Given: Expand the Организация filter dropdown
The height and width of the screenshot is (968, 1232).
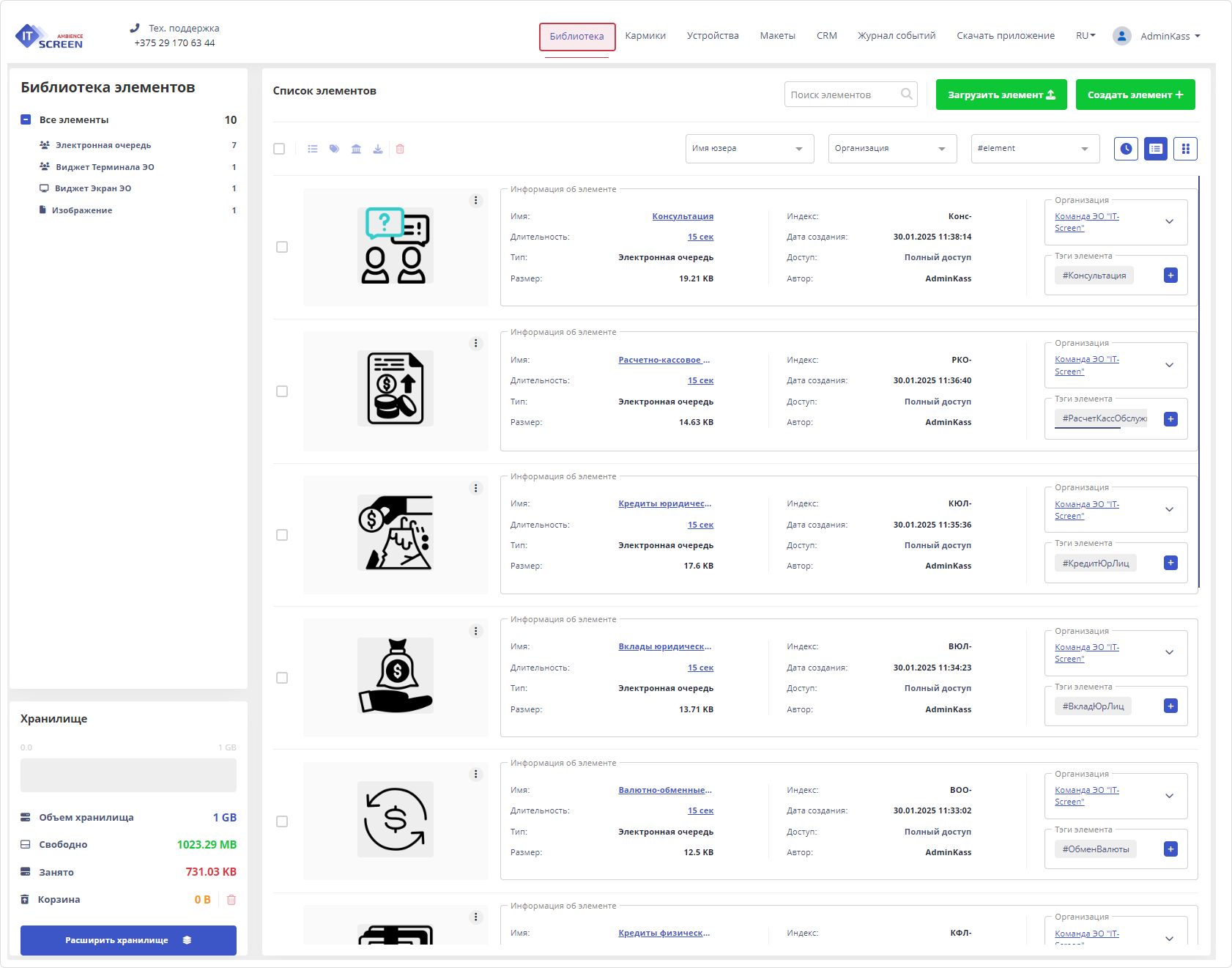Looking at the screenshot, I should (891, 149).
